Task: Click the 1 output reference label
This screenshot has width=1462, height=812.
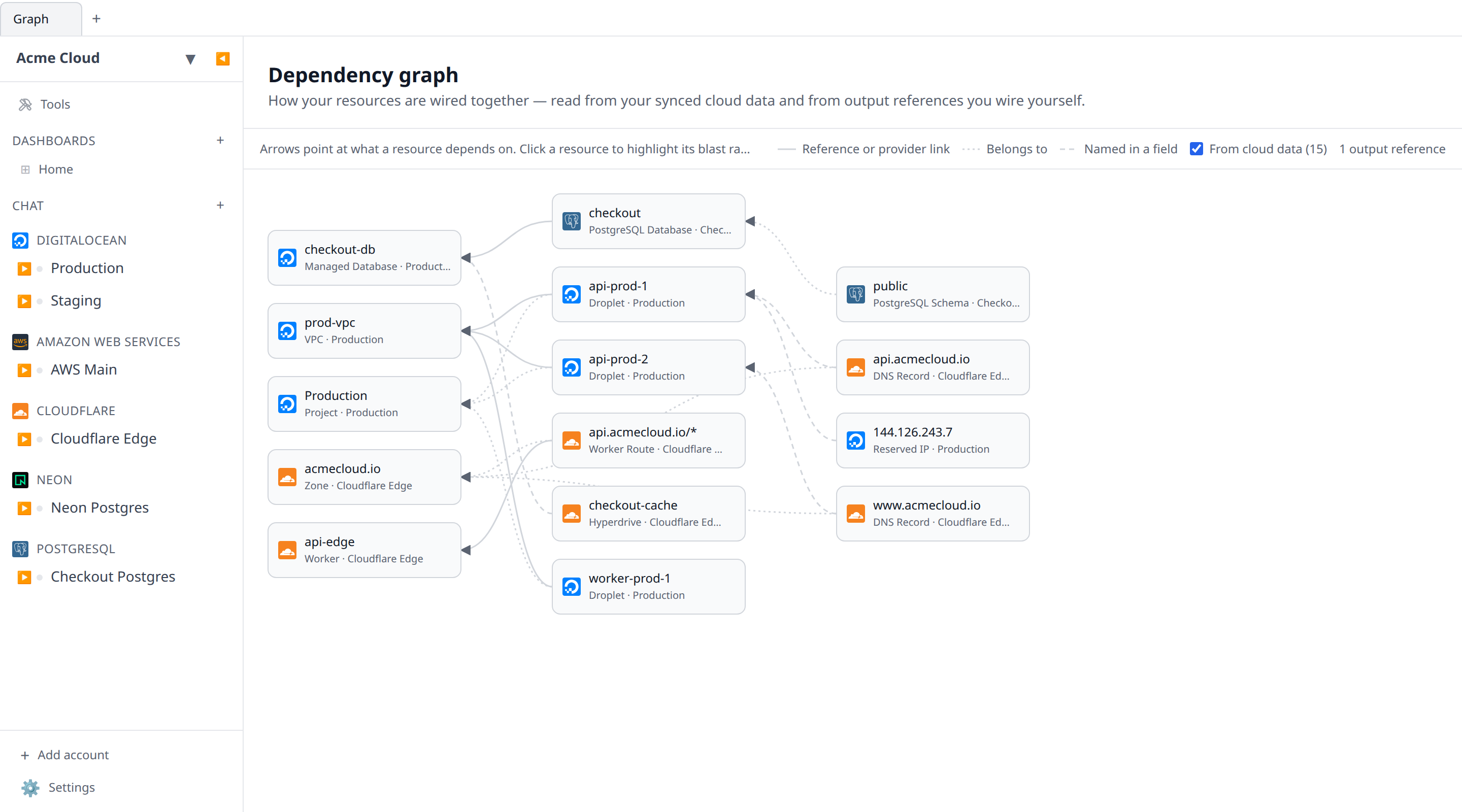Action: tap(1391, 149)
